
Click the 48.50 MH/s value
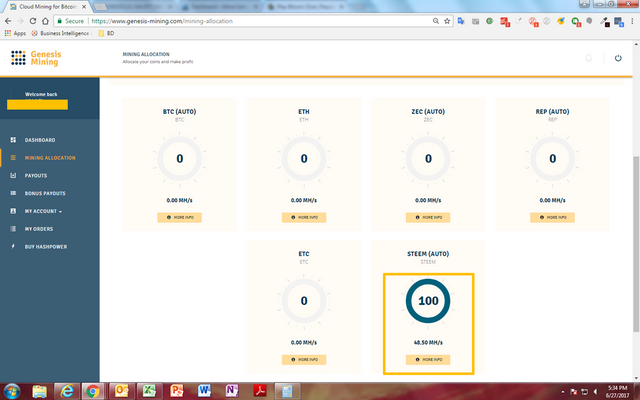[x=428, y=342]
